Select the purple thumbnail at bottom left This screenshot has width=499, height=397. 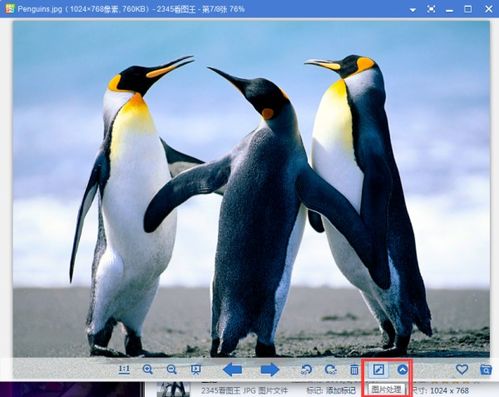72,389
